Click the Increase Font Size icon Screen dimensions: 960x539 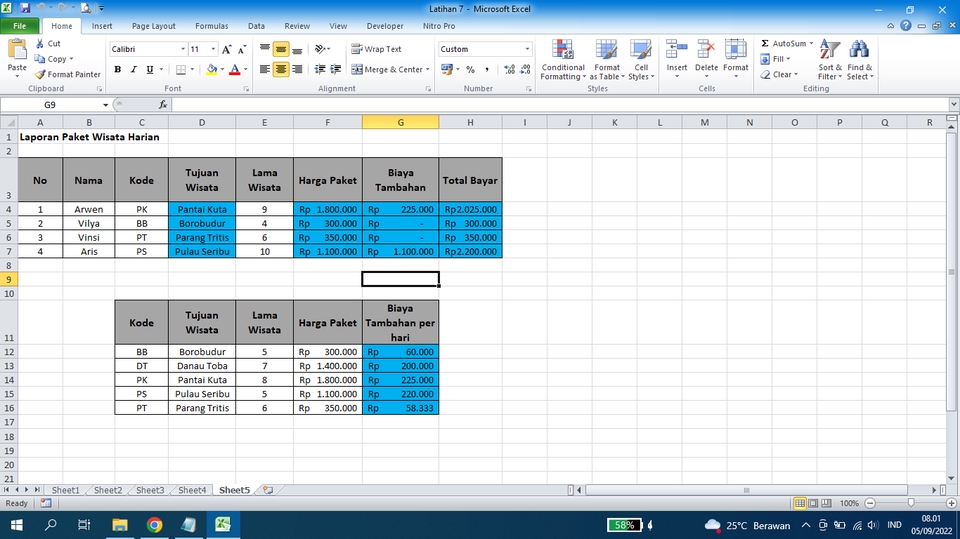[x=227, y=49]
